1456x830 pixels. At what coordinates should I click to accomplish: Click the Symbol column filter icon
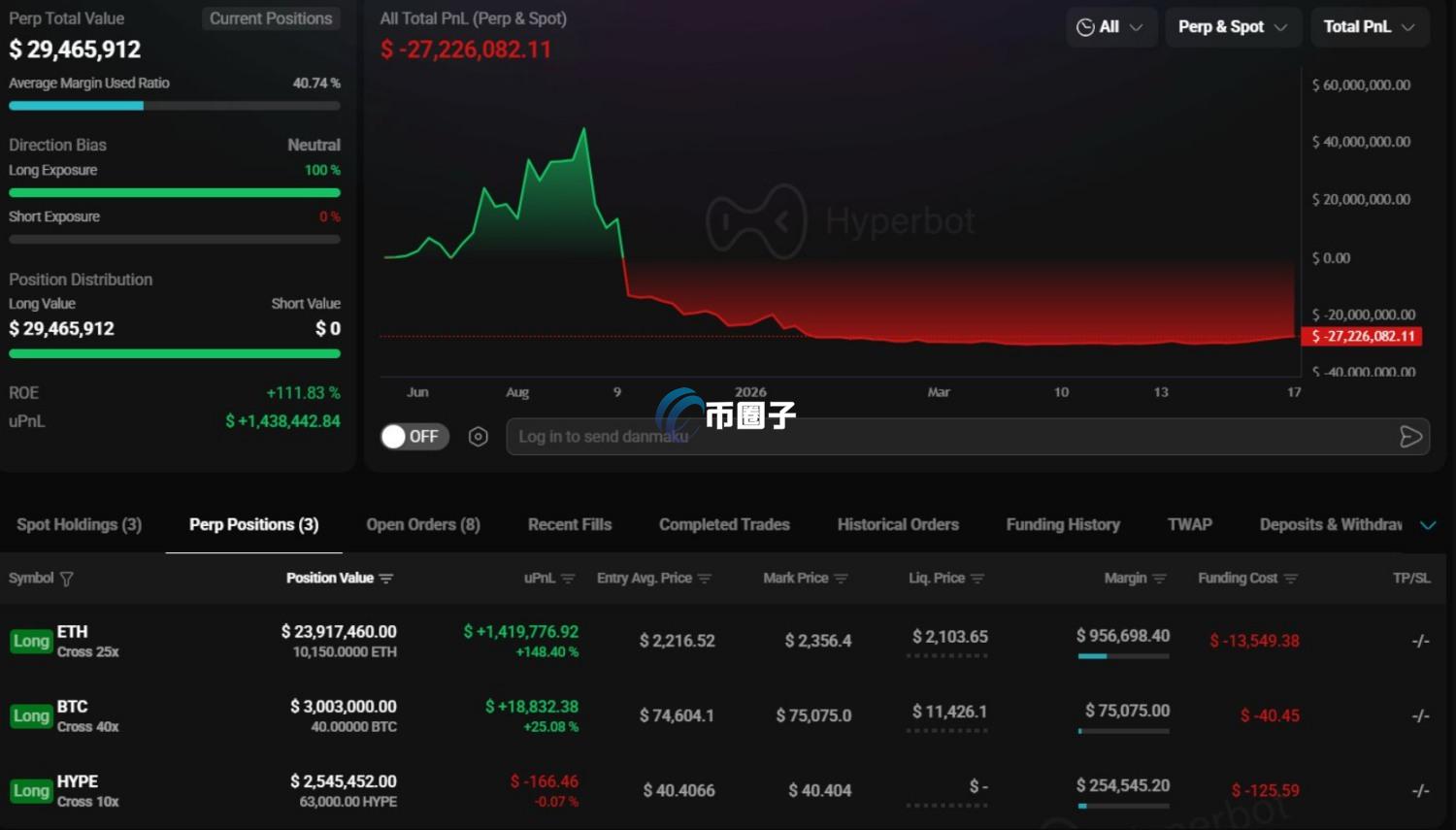(67, 579)
